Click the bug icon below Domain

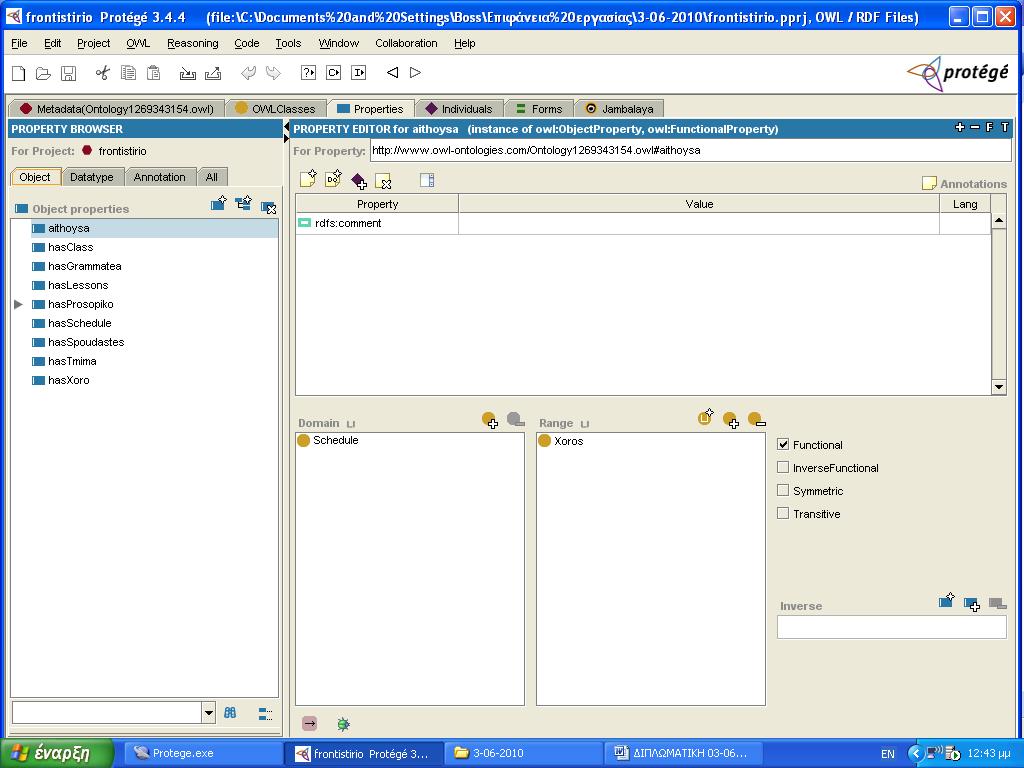[344, 724]
